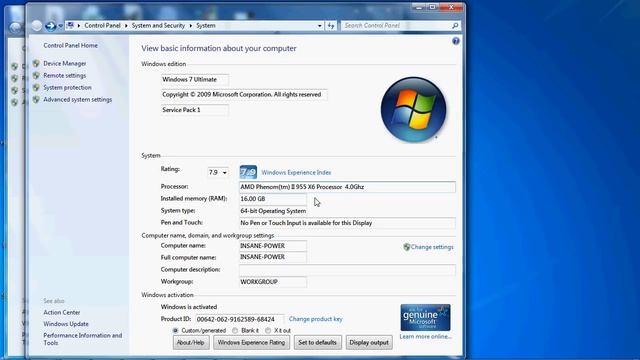Image resolution: width=640 pixels, height=360 pixels.
Task: Click the Control Panel icon in address bar
Action: 70,25
